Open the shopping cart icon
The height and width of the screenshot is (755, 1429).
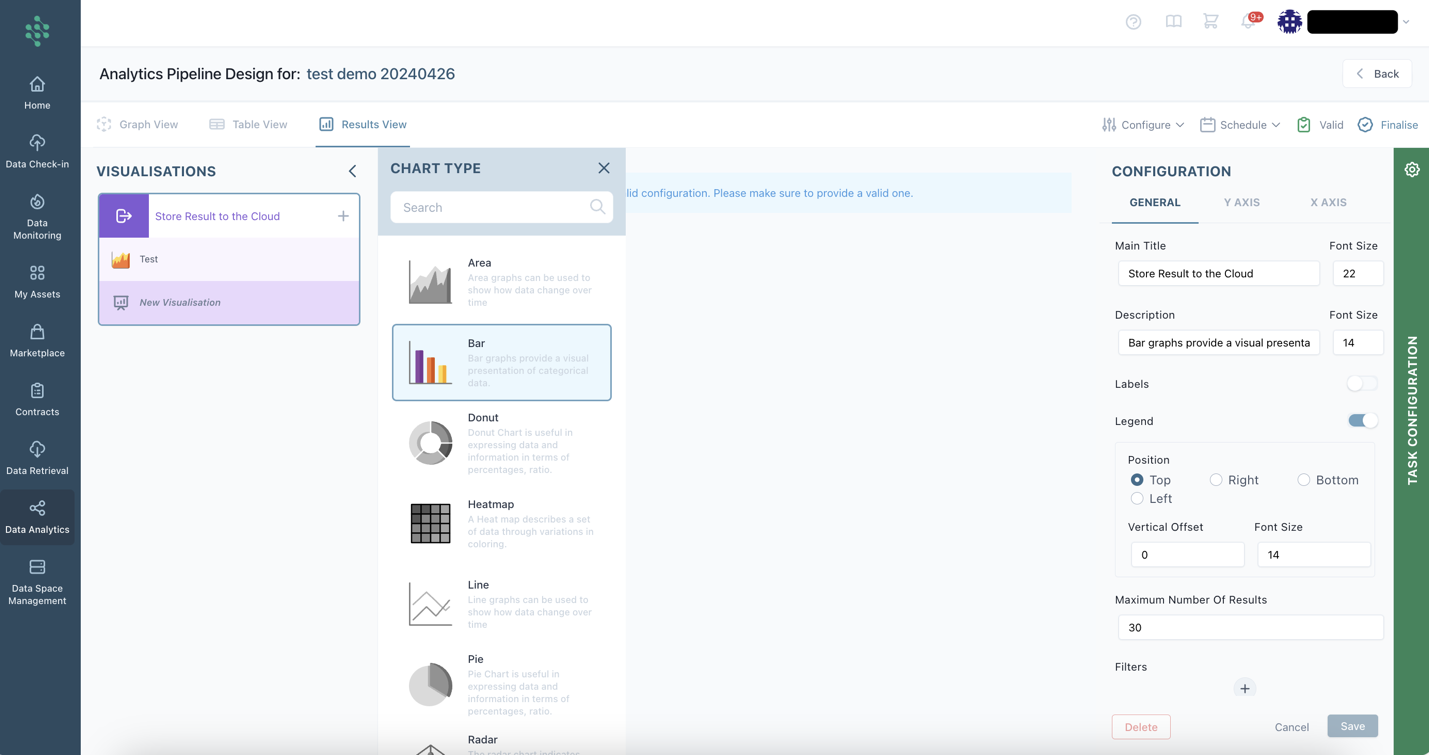click(x=1210, y=22)
